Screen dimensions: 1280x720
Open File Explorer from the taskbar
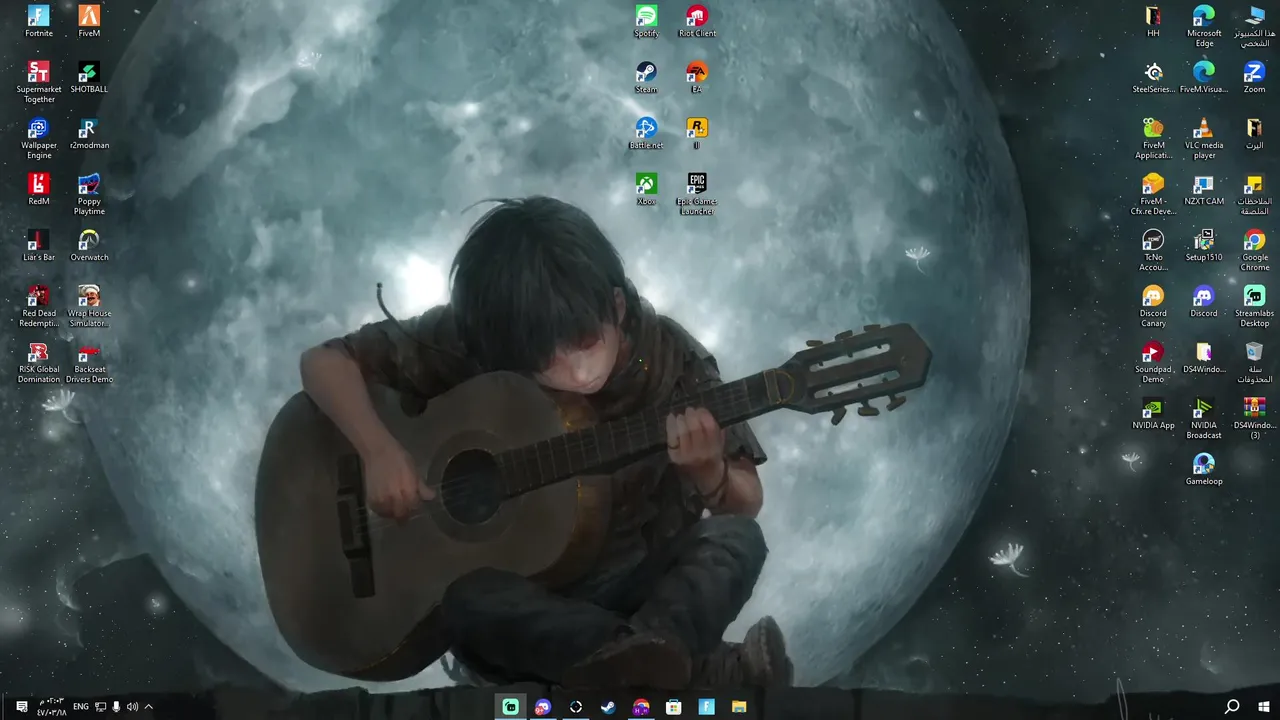click(x=739, y=707)
